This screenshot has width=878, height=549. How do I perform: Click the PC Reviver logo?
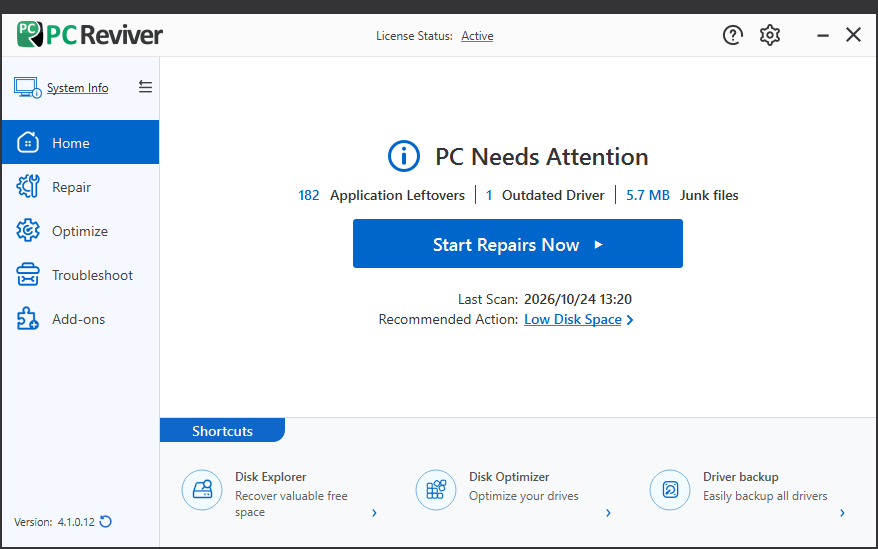point(90,35)
